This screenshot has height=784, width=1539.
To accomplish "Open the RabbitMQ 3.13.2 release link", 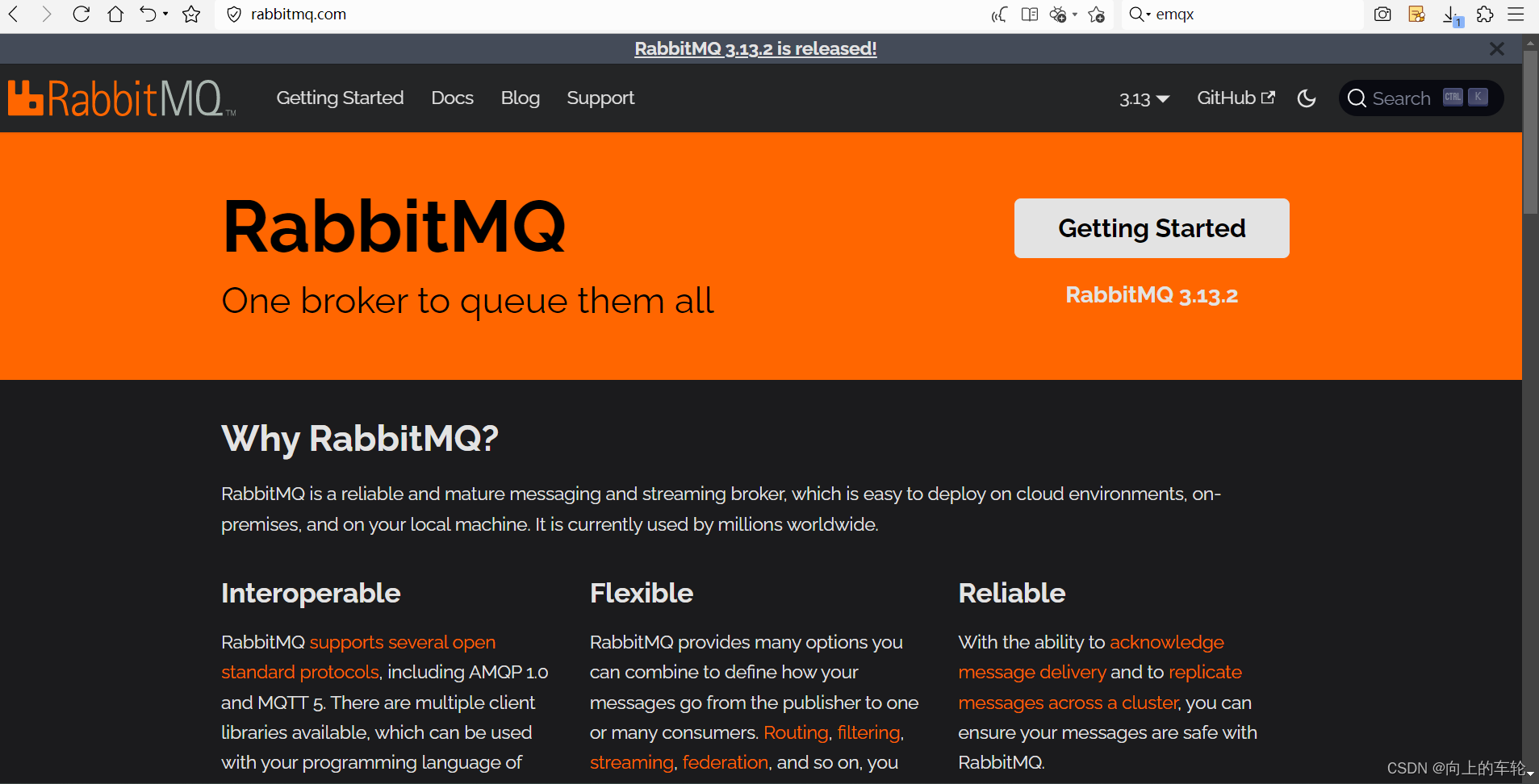I will tap(1152, 295).
